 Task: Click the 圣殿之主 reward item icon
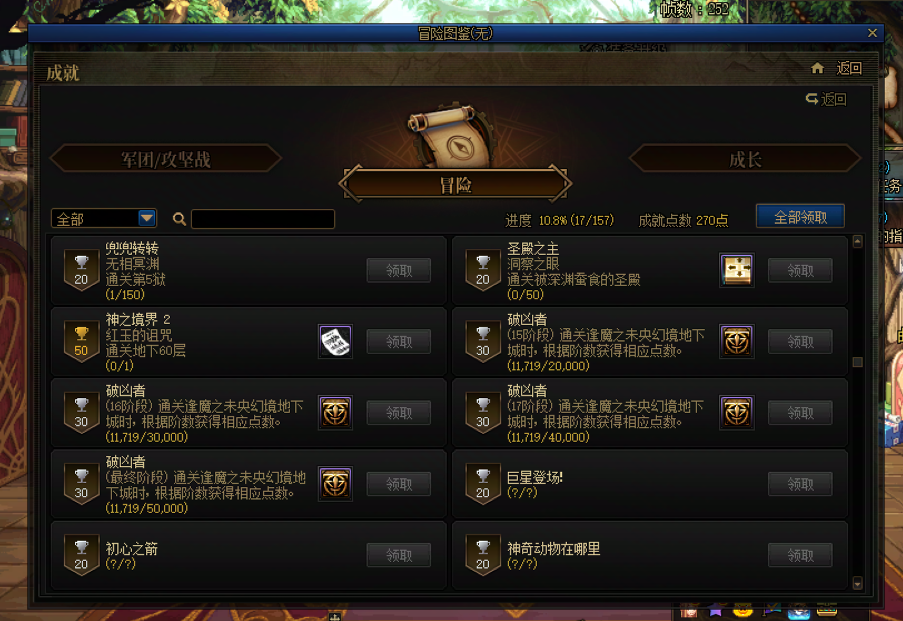[x=737, y=270]
